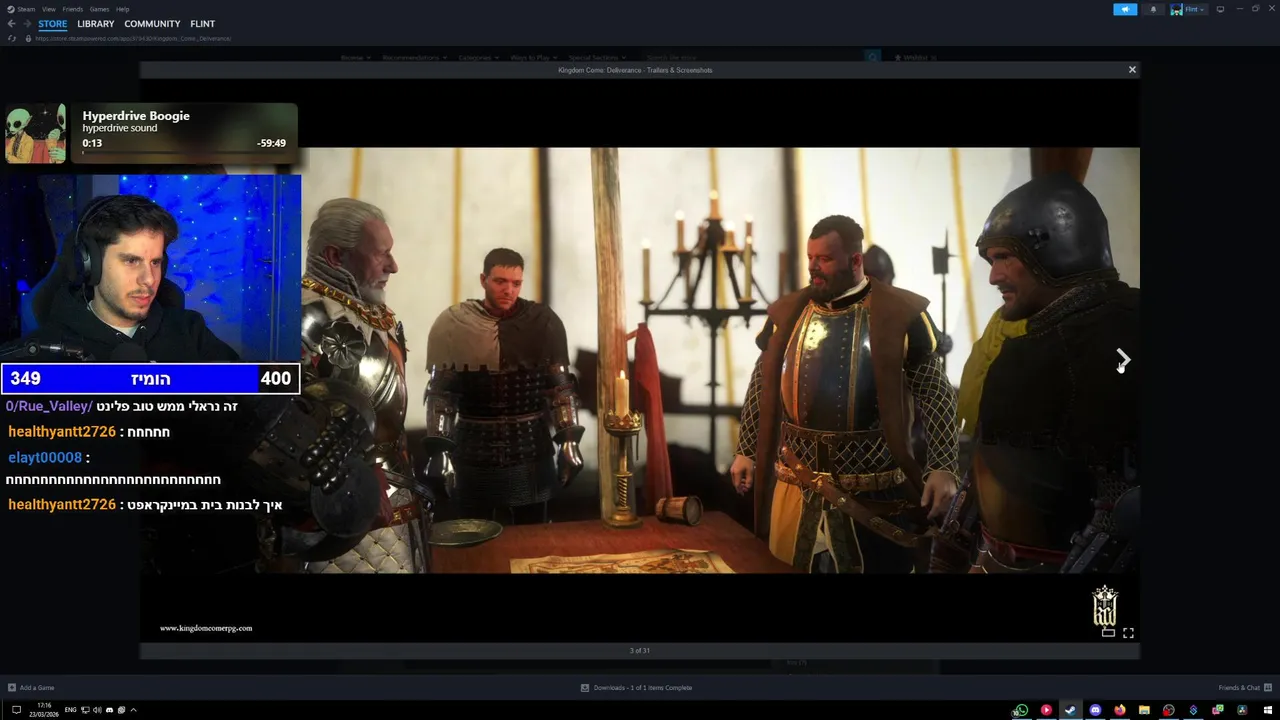Open Friends & Chat
Image resolution: width=1280 pixels, height=720 pixels.
(x=1239, y=688)
